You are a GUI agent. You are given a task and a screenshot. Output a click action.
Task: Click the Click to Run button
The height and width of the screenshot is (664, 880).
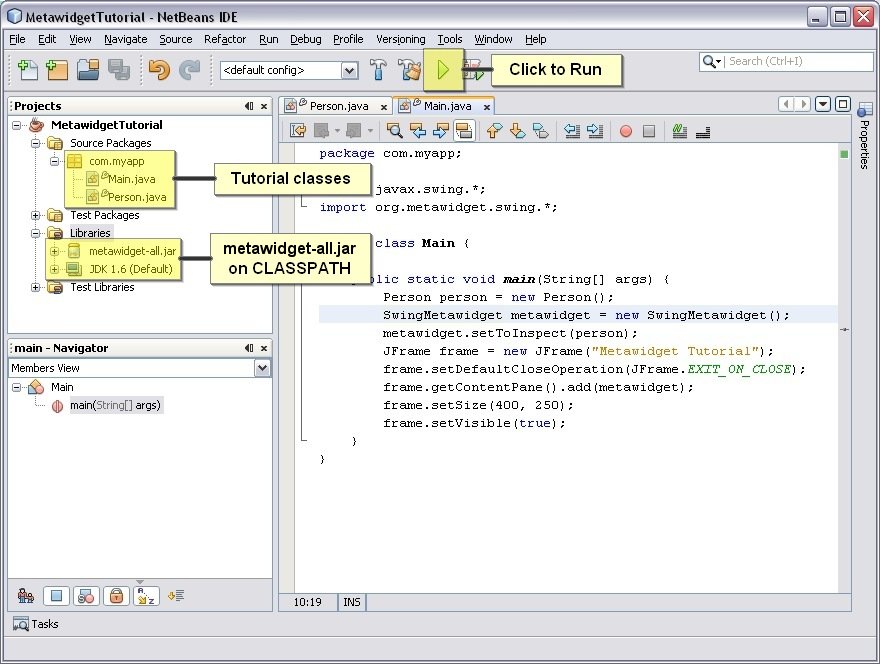click(x=556, y=70)
